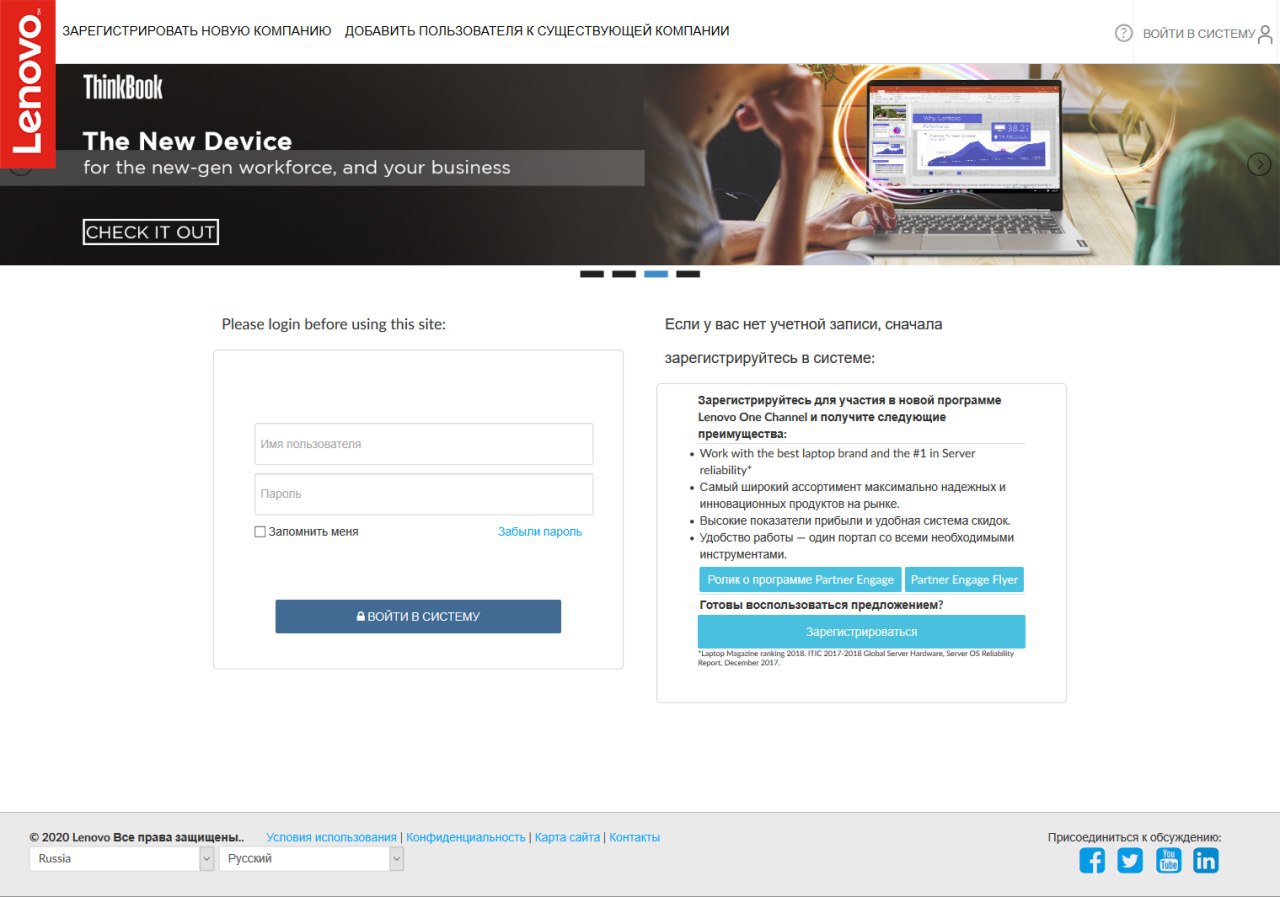Open Lenovo LinkedIn page icon
Viewport: 1280px width, 897px height.
1206,860
